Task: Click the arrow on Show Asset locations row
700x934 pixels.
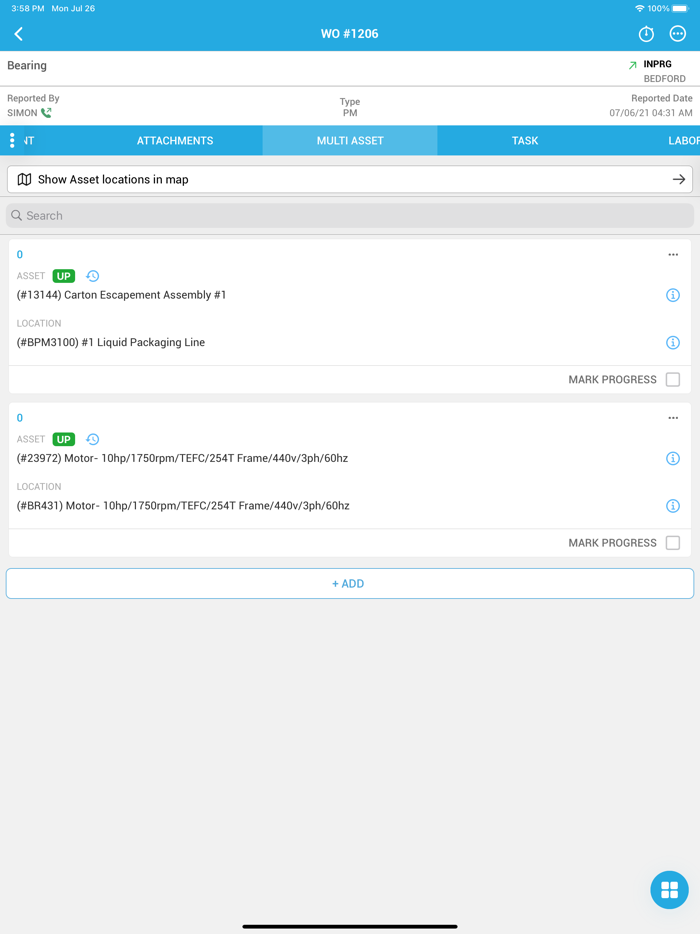Action: (x=679, y=179)
